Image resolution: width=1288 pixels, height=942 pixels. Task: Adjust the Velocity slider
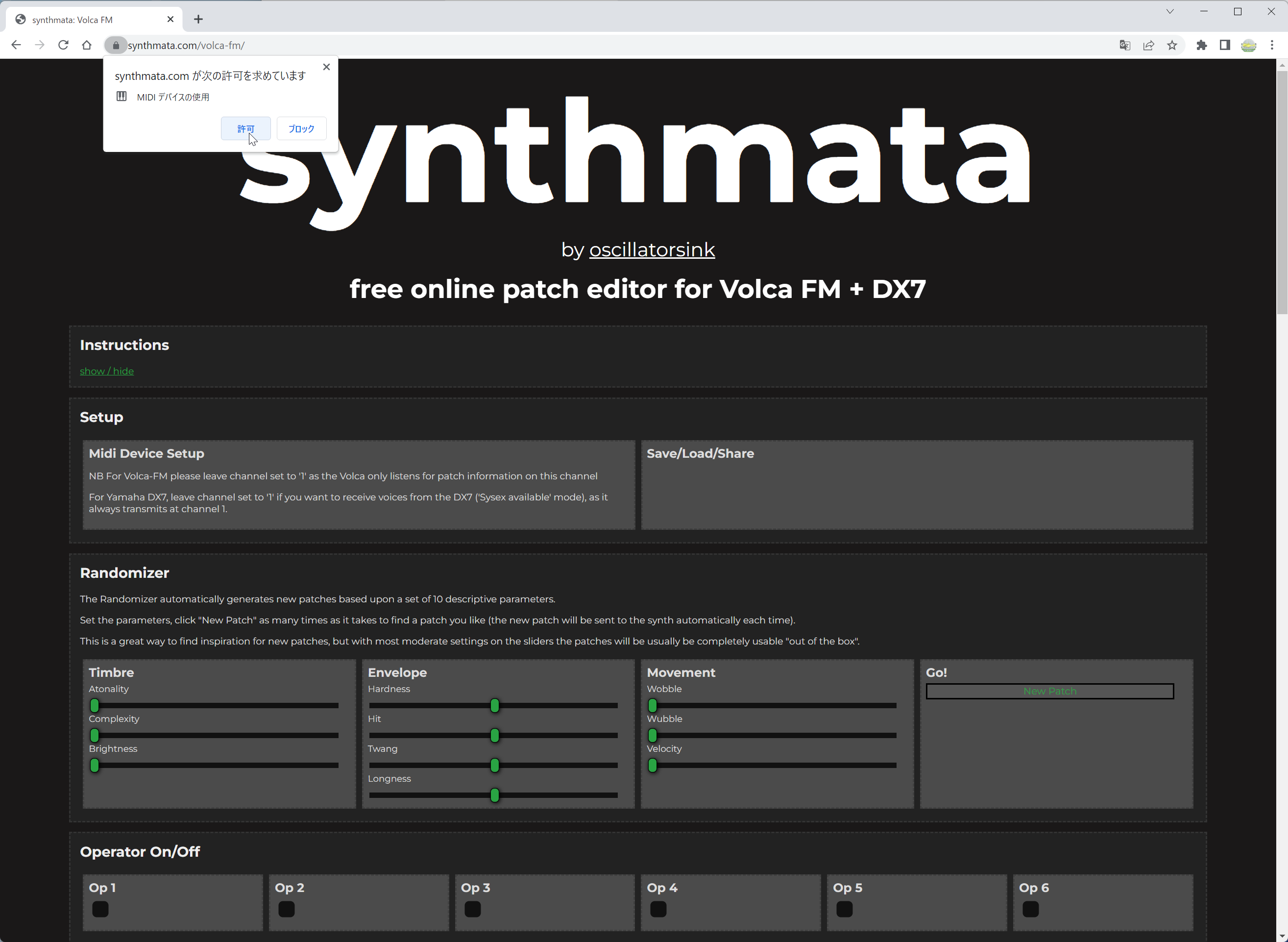(772, 765)
